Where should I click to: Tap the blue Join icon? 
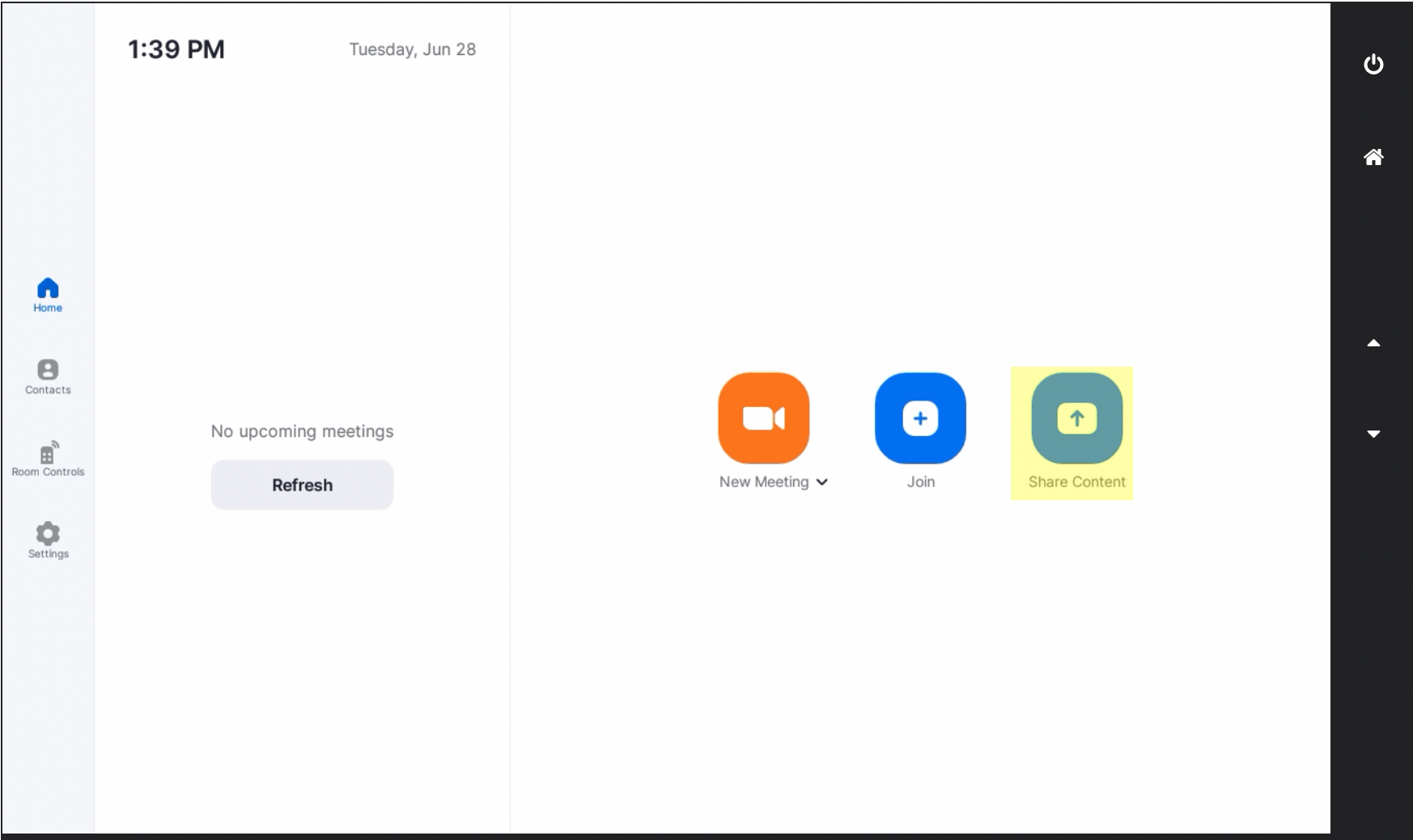pyautogui.click(x=920, y=418)
